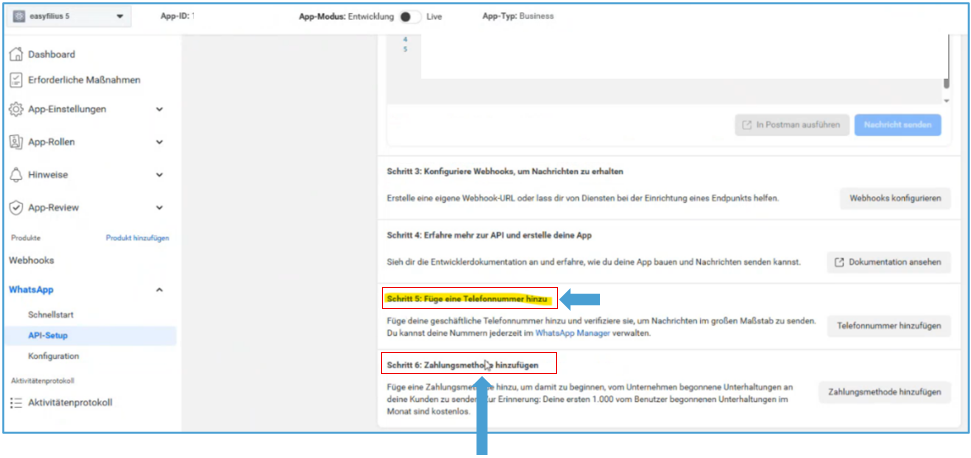This screenshot has height=458, width=971.
Task: Click the Webhooks konfigurieren button
Action: [894, 198]
